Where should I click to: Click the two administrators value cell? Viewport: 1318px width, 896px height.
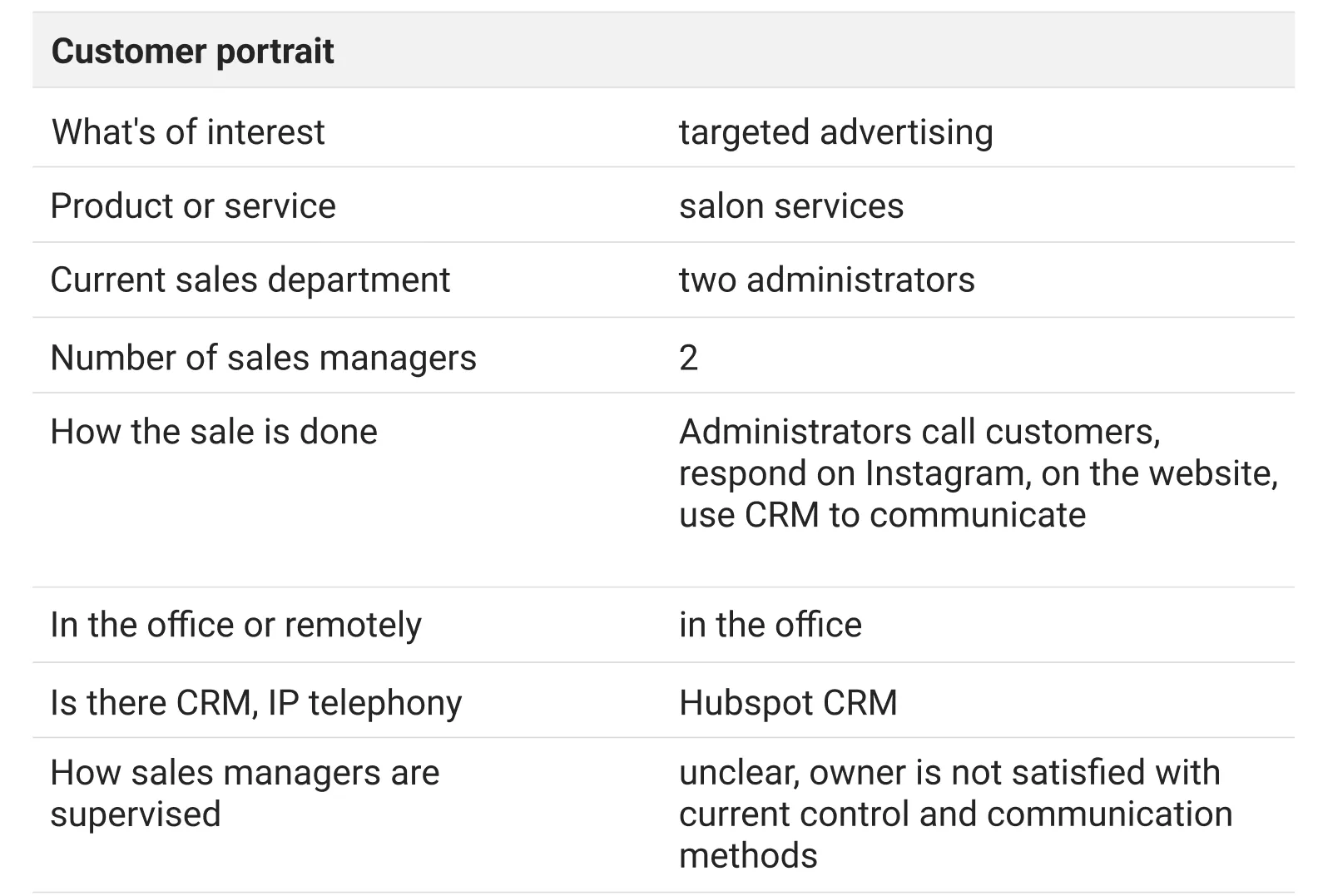coord(826,280)
